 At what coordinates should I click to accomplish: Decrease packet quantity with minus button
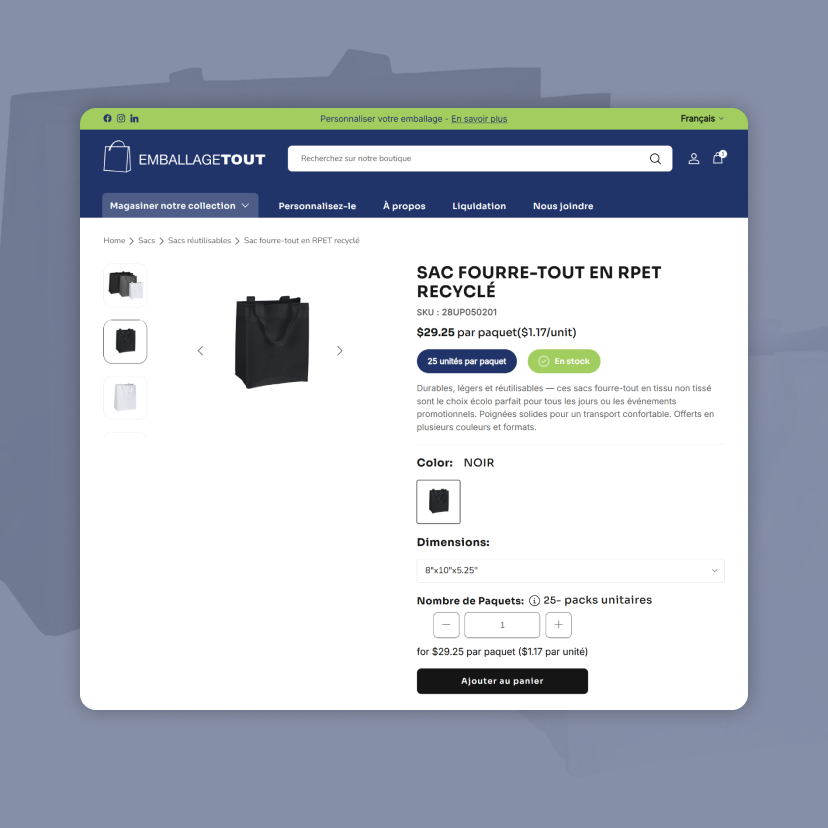446,625
